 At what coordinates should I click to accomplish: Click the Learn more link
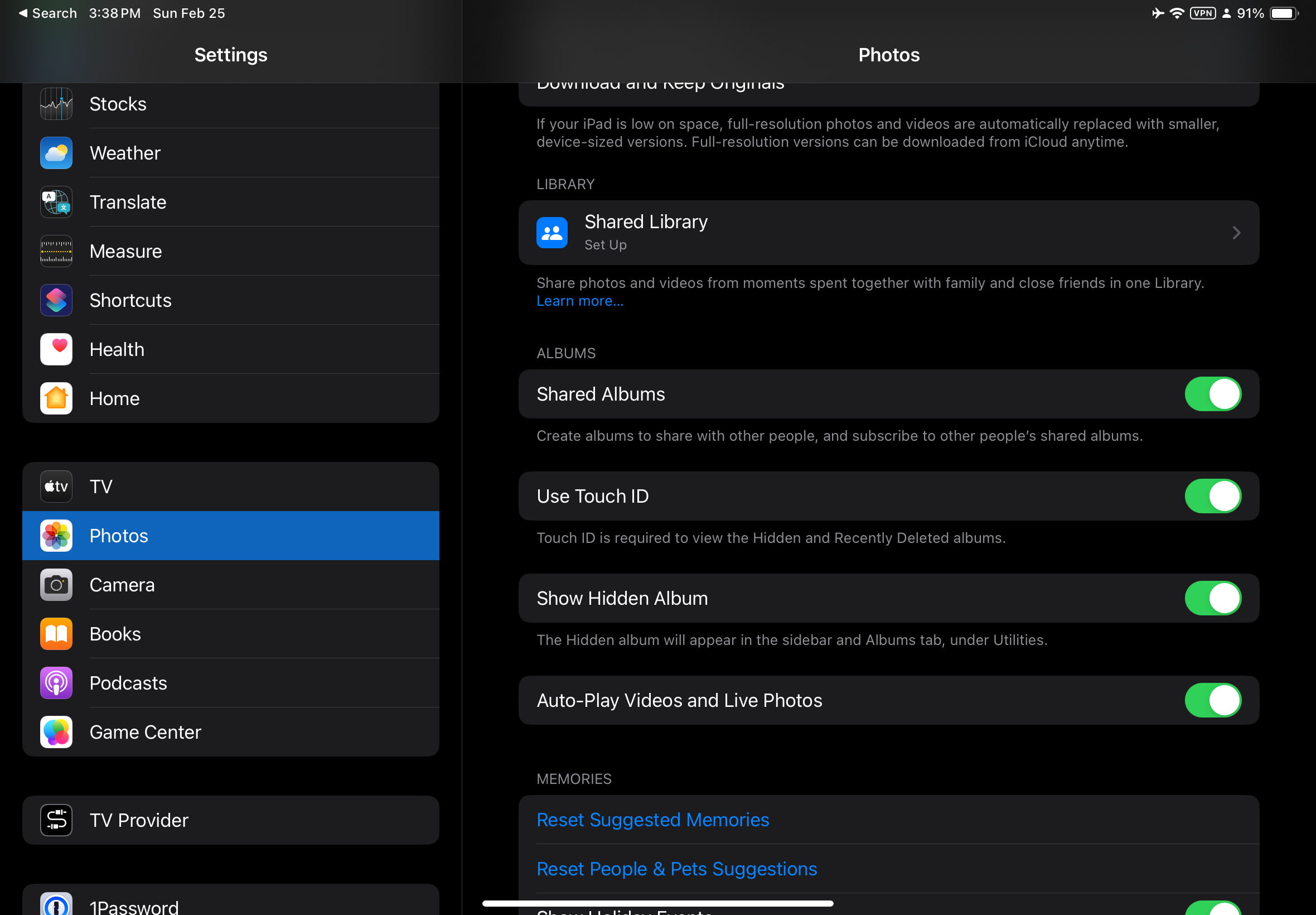[579, 301]
